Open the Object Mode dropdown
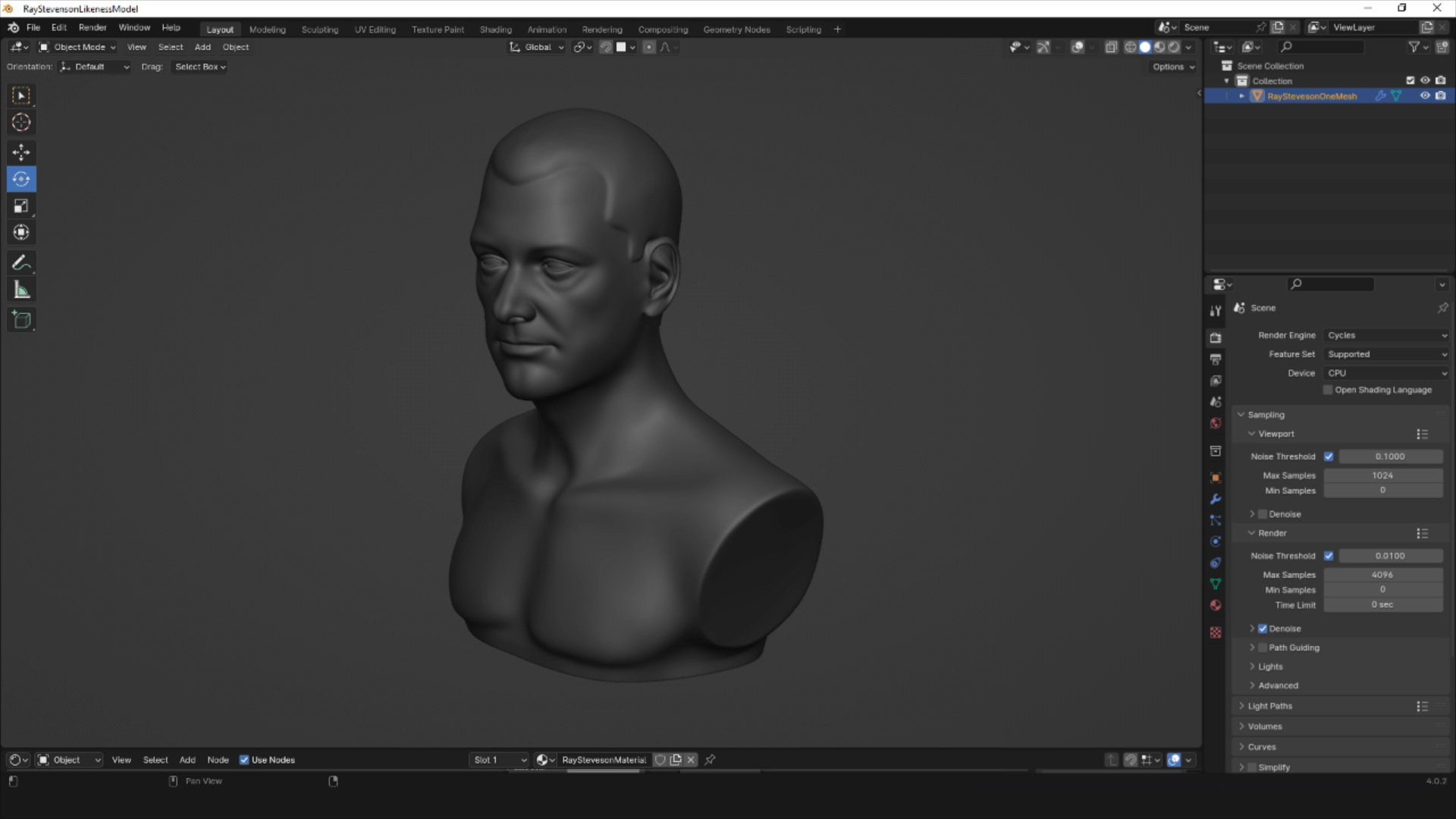1456x819 pixels. tap(77, 47)
